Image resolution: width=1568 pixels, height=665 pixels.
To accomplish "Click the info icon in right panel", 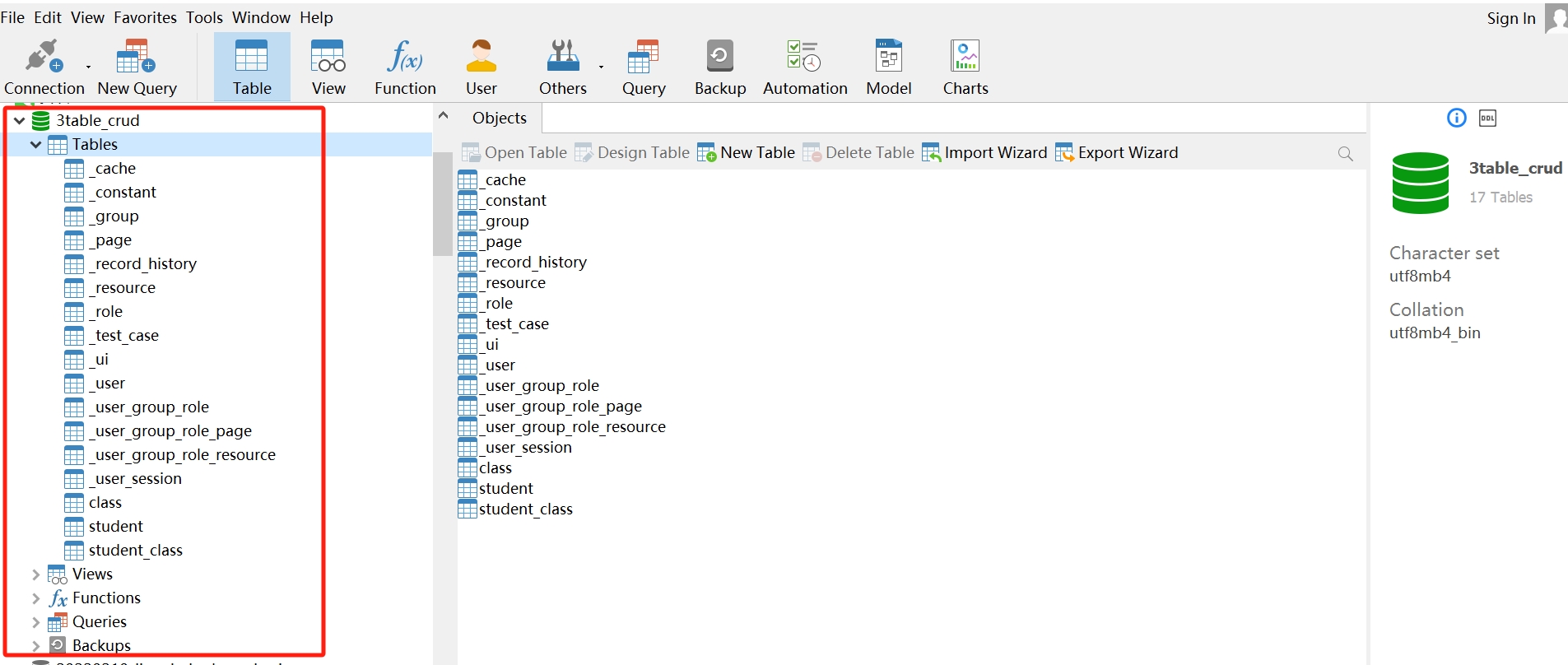I will (x=1456, y=119).
